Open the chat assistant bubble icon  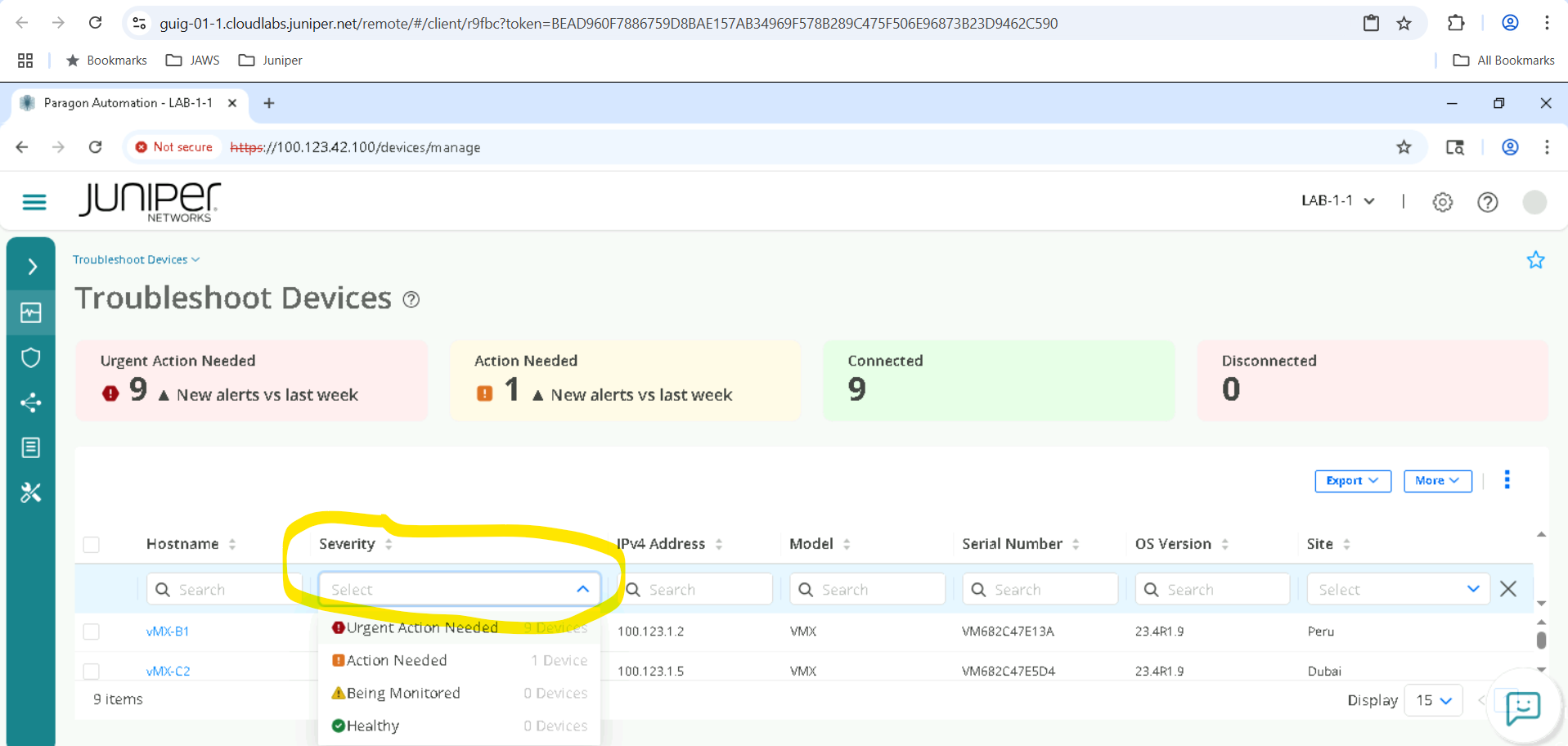pyautogui.click(x=1522, y=707)
